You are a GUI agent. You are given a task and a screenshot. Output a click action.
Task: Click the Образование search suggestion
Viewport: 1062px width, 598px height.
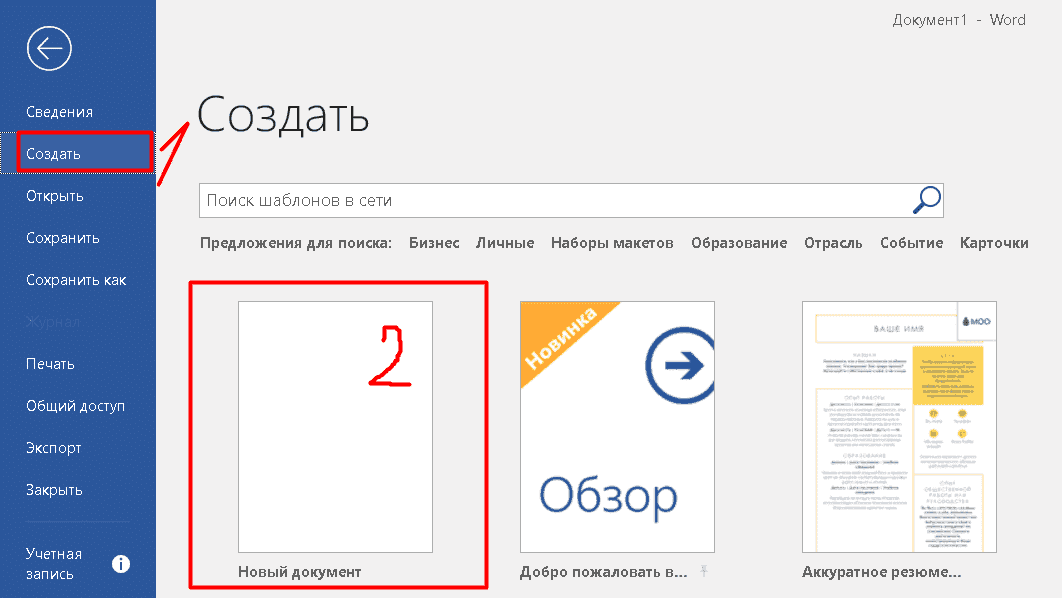pos(739,242)
